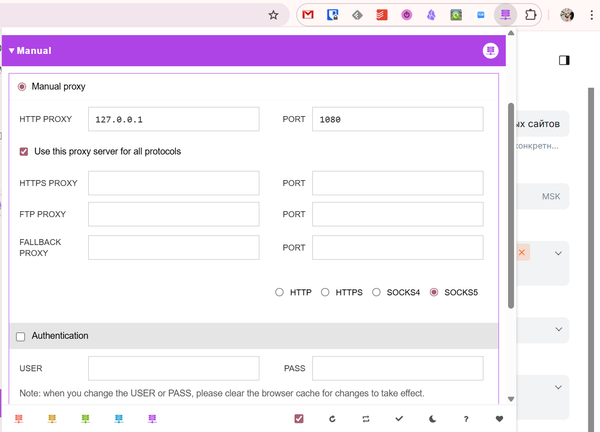Image resolution: width=600 pixels, height=432 pixels.
Task: Select the SOCKS5 protocol radio button
Action: click(434, 292)
